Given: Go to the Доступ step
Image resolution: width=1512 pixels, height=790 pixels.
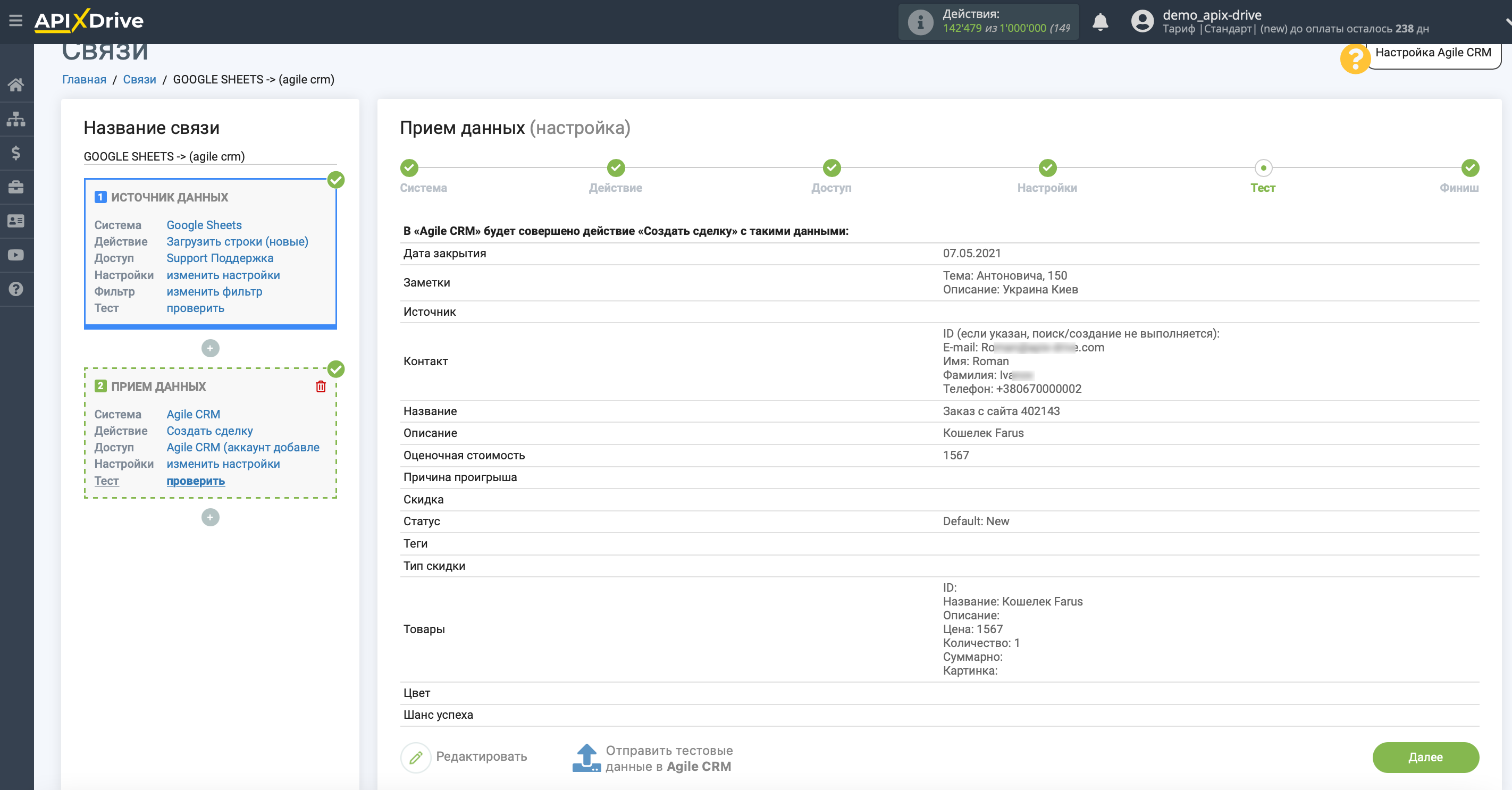Looking at the screenshot, I should pyautogui.click(x=831, y=169).
